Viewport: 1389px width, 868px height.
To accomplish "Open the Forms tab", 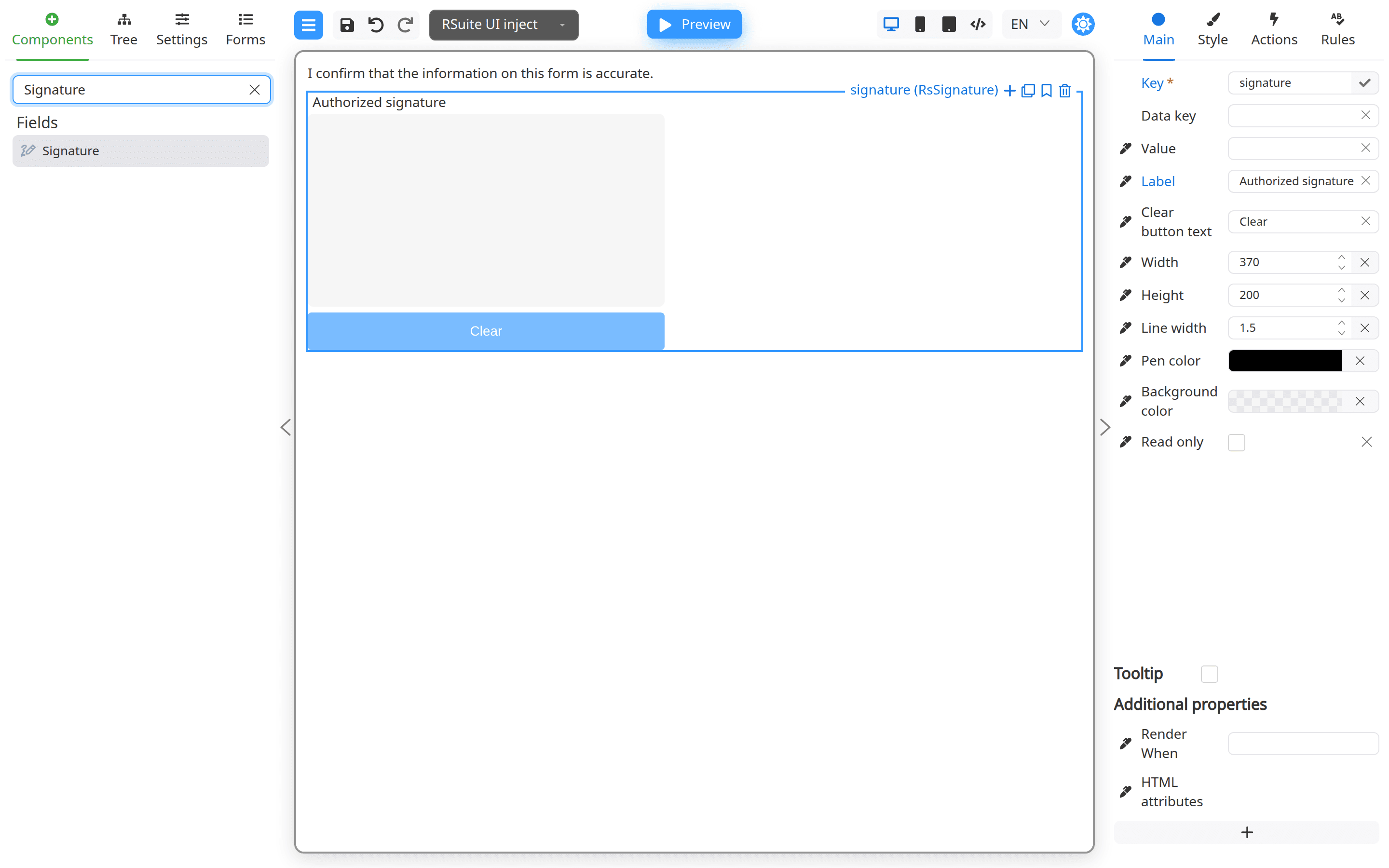I will point(245,30).
